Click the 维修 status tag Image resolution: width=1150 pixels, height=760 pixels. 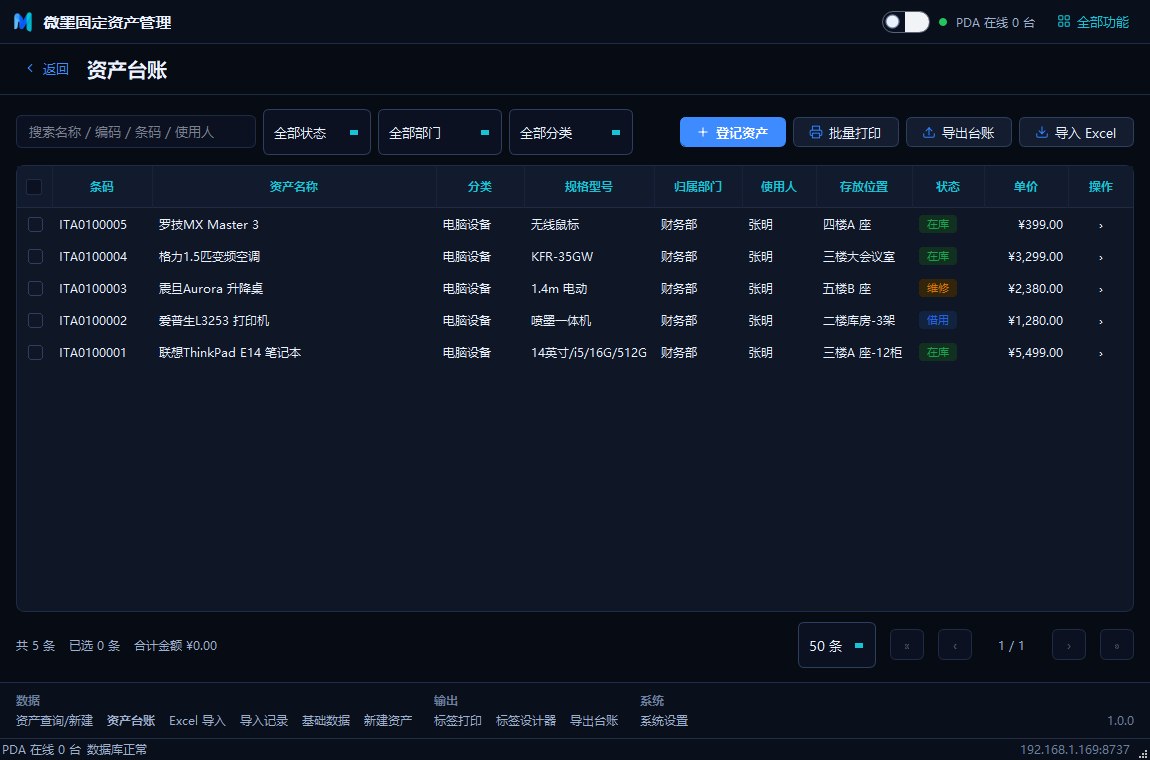(938, 288)
